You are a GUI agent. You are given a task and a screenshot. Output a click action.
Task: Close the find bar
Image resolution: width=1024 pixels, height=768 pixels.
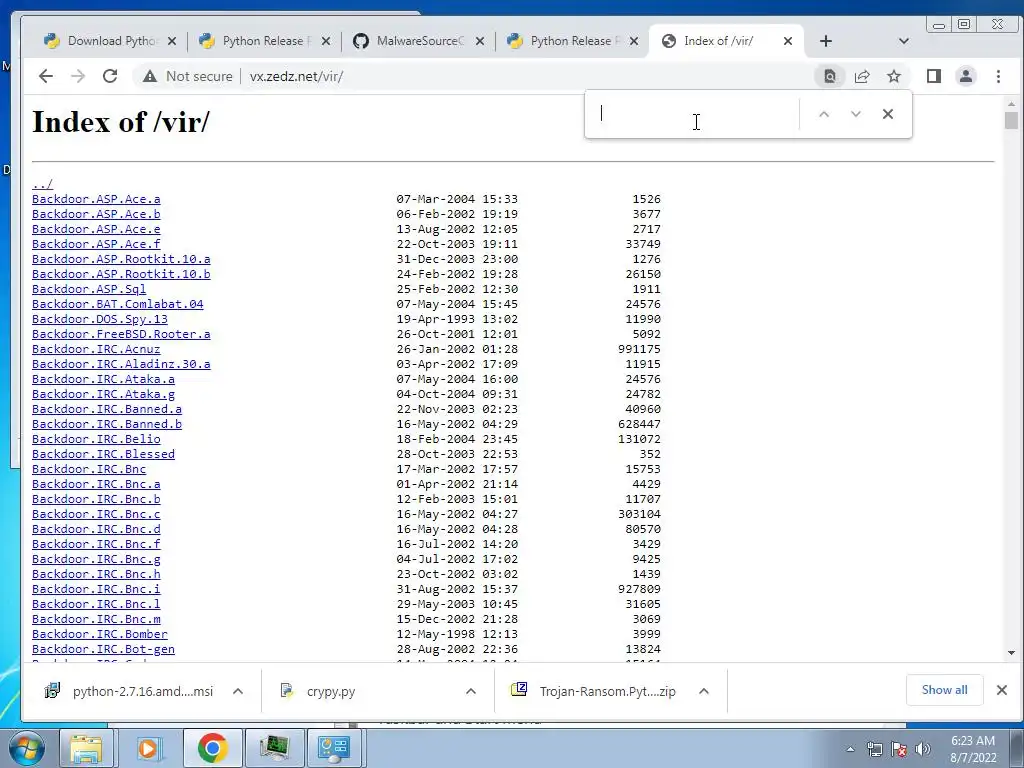click(888, 114)
